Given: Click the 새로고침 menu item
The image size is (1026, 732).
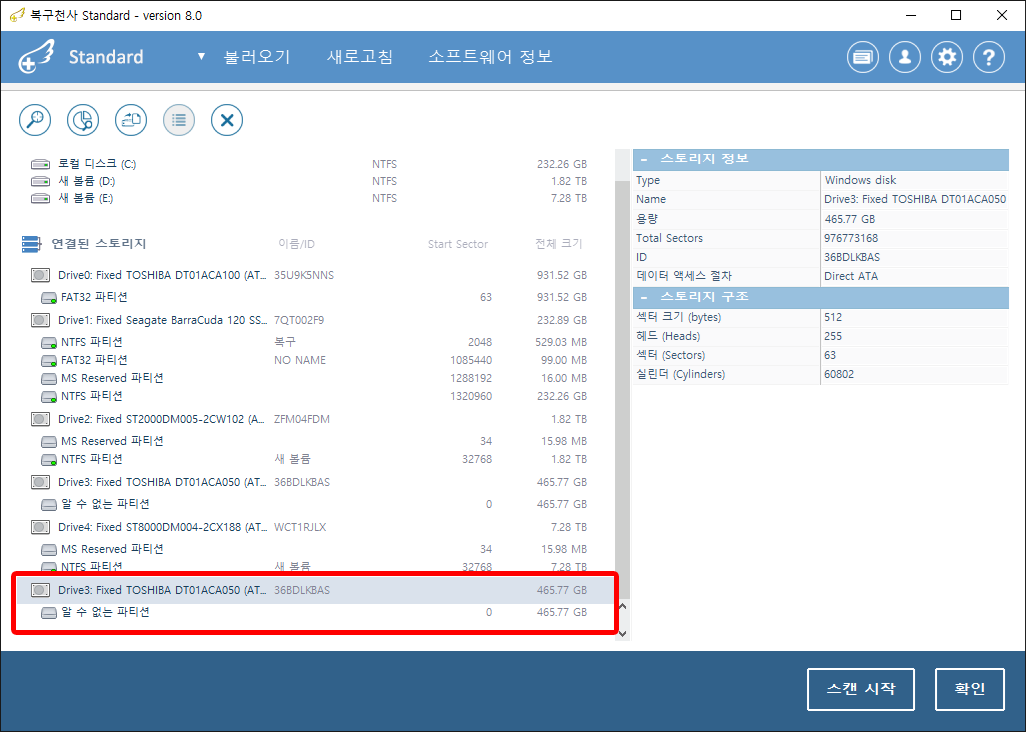Looking at the screenshot, I should [x=359, y=57].
